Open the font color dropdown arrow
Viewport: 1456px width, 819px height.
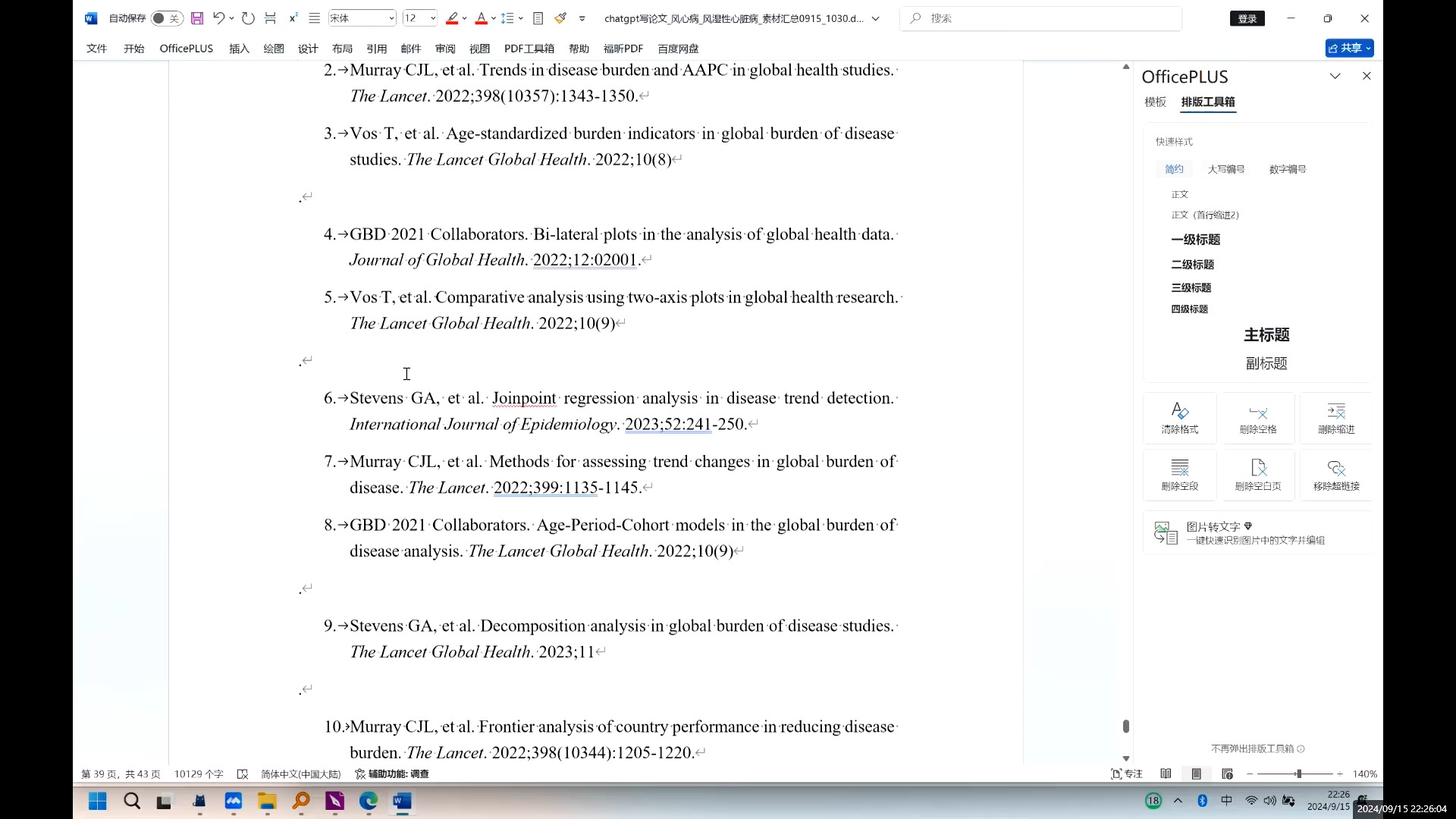click(493, 18)
